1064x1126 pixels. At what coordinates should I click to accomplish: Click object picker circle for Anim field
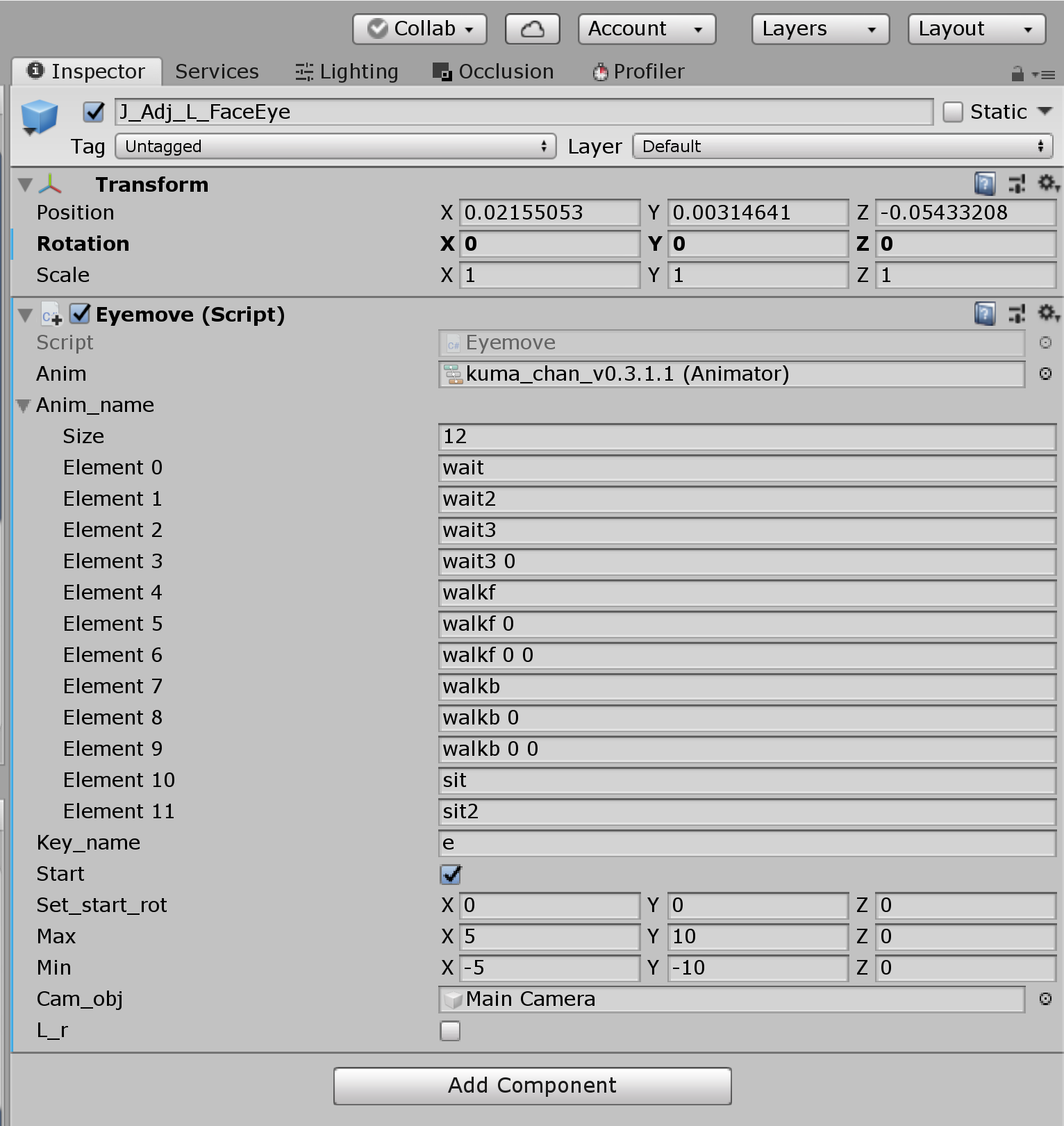(x=1045, y=374)
